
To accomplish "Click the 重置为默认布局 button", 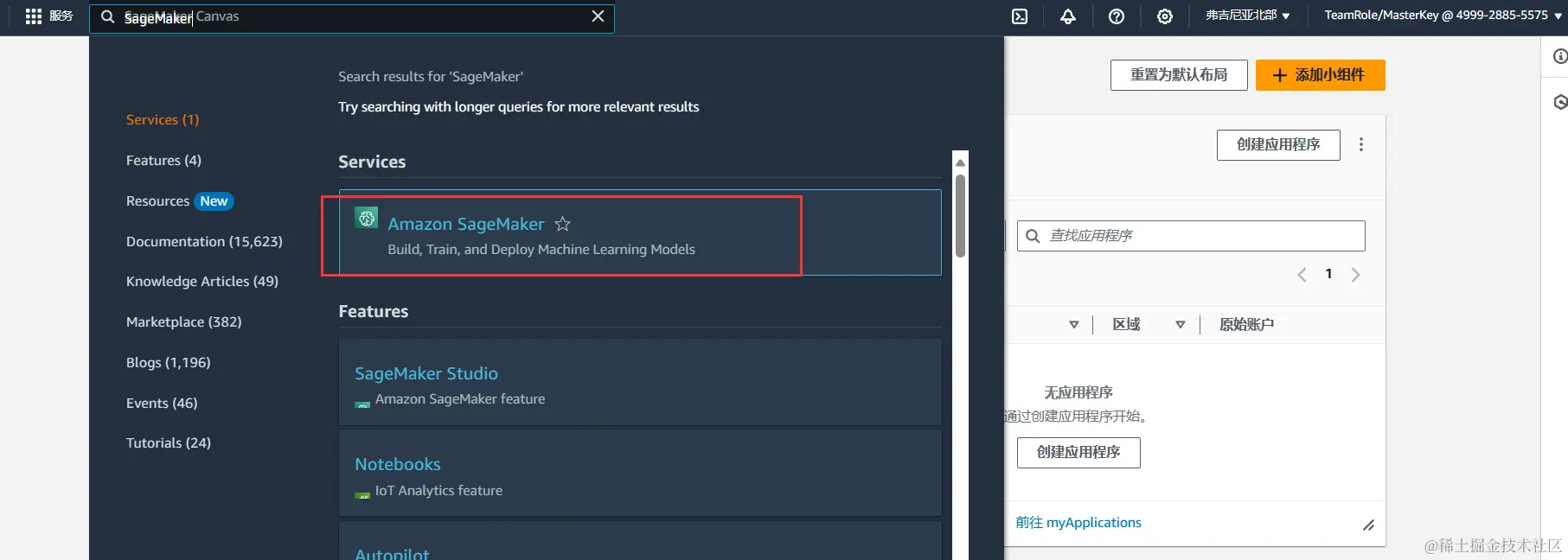I will pyautogui.click(x=1179, y=75).
